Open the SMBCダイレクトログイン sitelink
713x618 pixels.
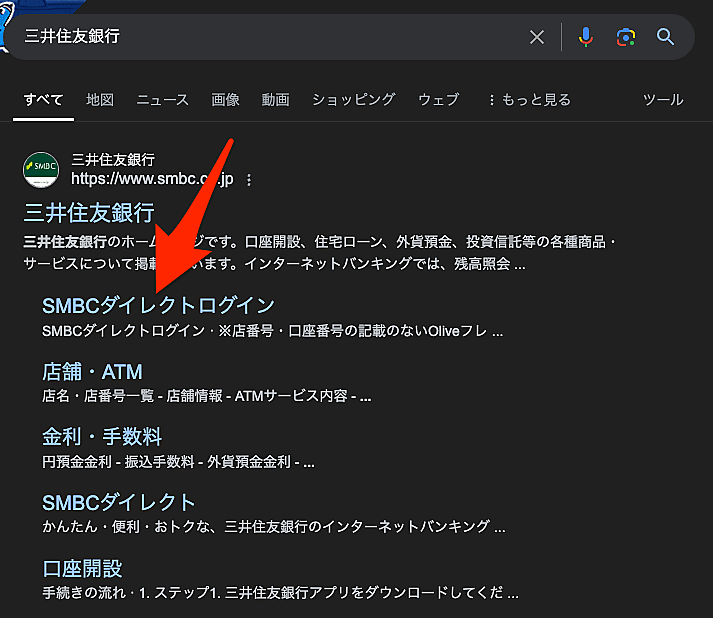tap(159, 306)
